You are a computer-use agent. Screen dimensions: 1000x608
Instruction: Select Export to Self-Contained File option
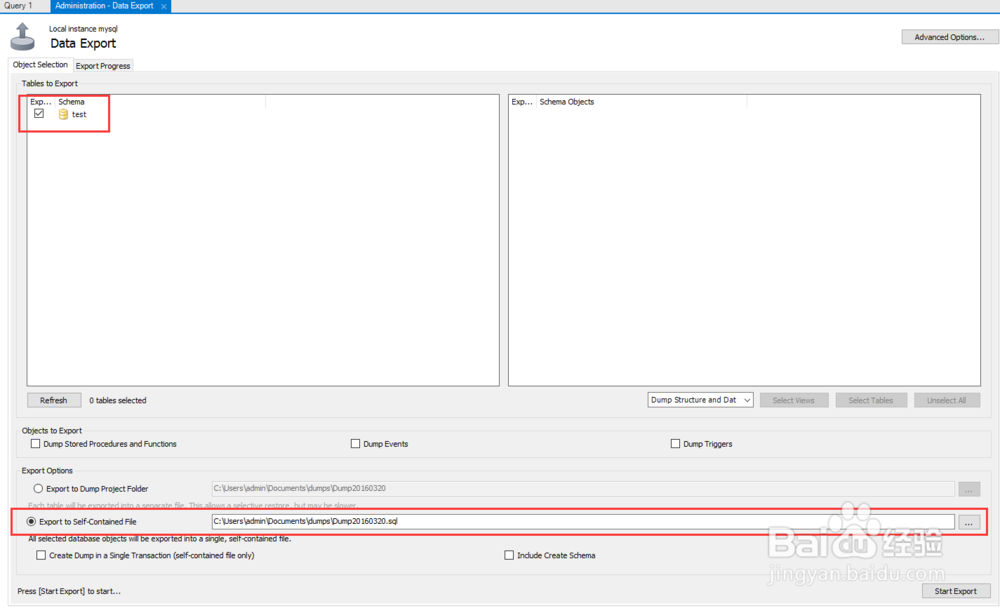coord(32,522)
